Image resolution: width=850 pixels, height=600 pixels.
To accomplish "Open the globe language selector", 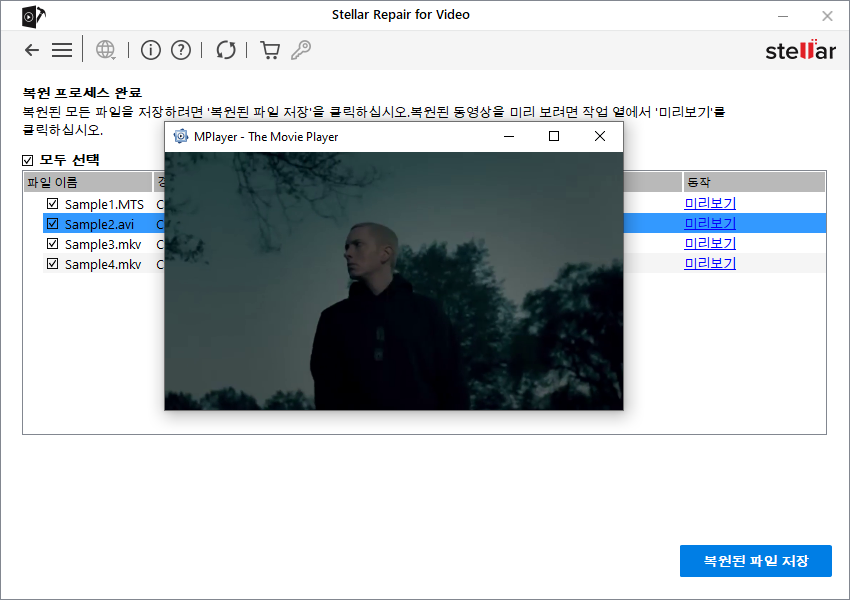I will [105, 50].
